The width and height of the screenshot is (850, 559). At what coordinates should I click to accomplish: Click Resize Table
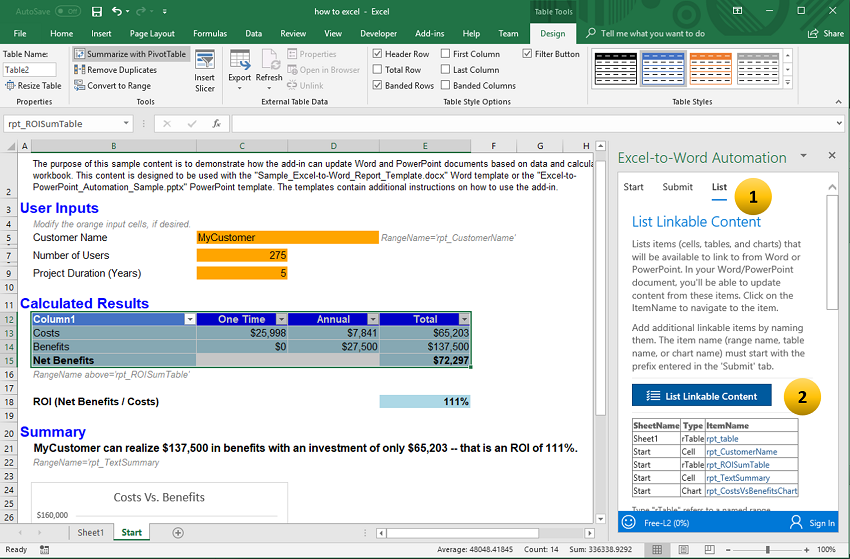(x=33, y=86)
